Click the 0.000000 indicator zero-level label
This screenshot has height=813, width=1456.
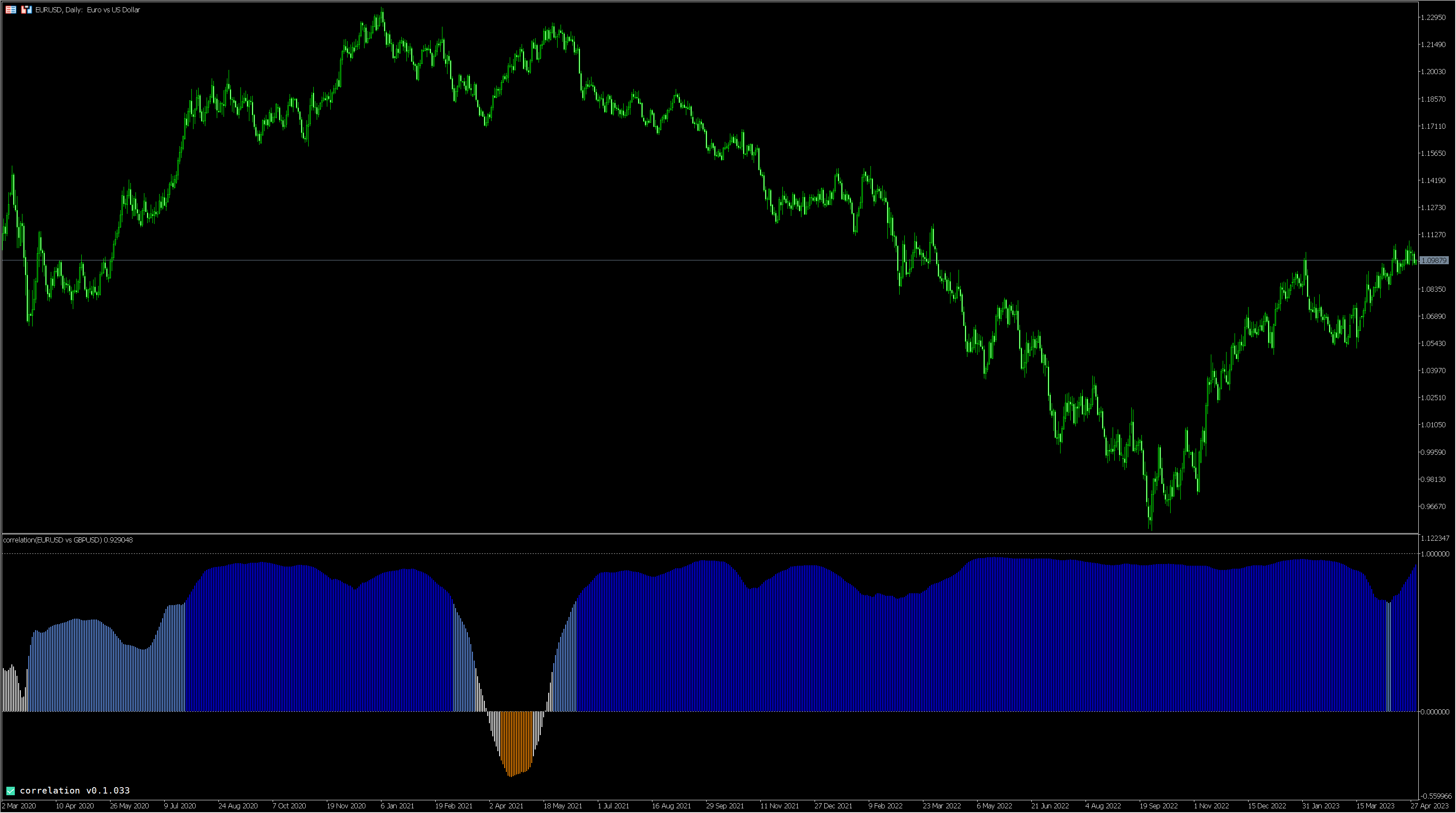click(1434, 712)
